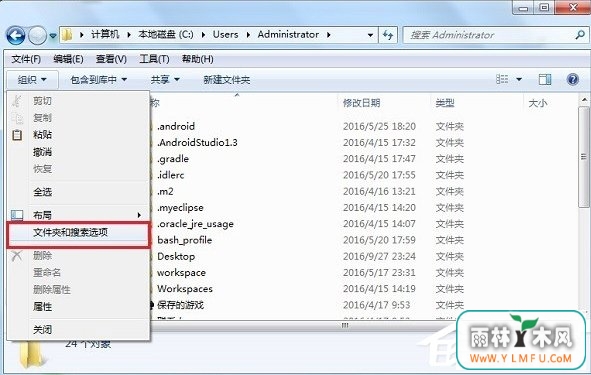This screenshot has height=375, width=591.
Task: Expand the arrow after Administrator breadcrumb
Action: click(x=329, y=35)
